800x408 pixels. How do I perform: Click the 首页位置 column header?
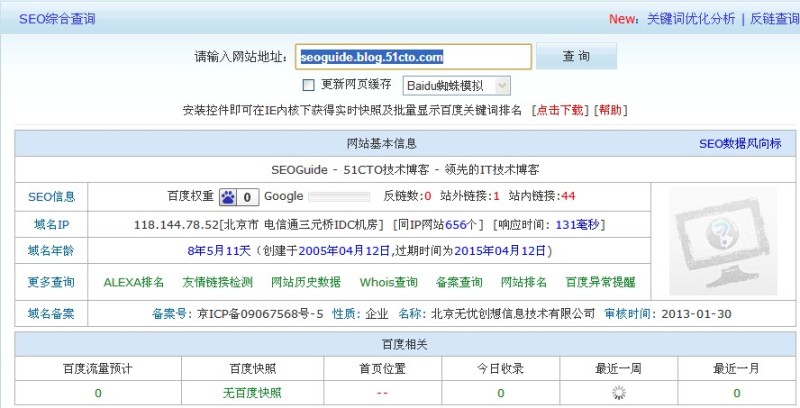[x=383, y=369]
